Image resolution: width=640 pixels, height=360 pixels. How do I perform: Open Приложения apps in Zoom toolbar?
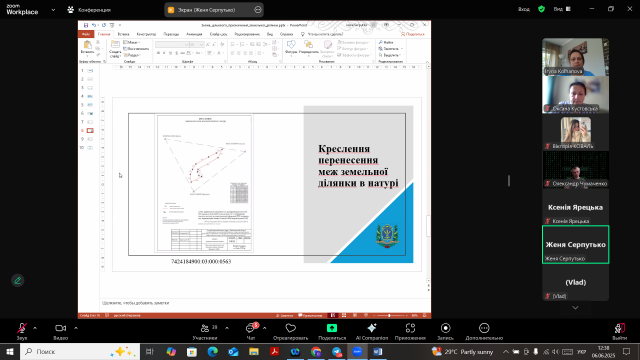coord(410,331)
